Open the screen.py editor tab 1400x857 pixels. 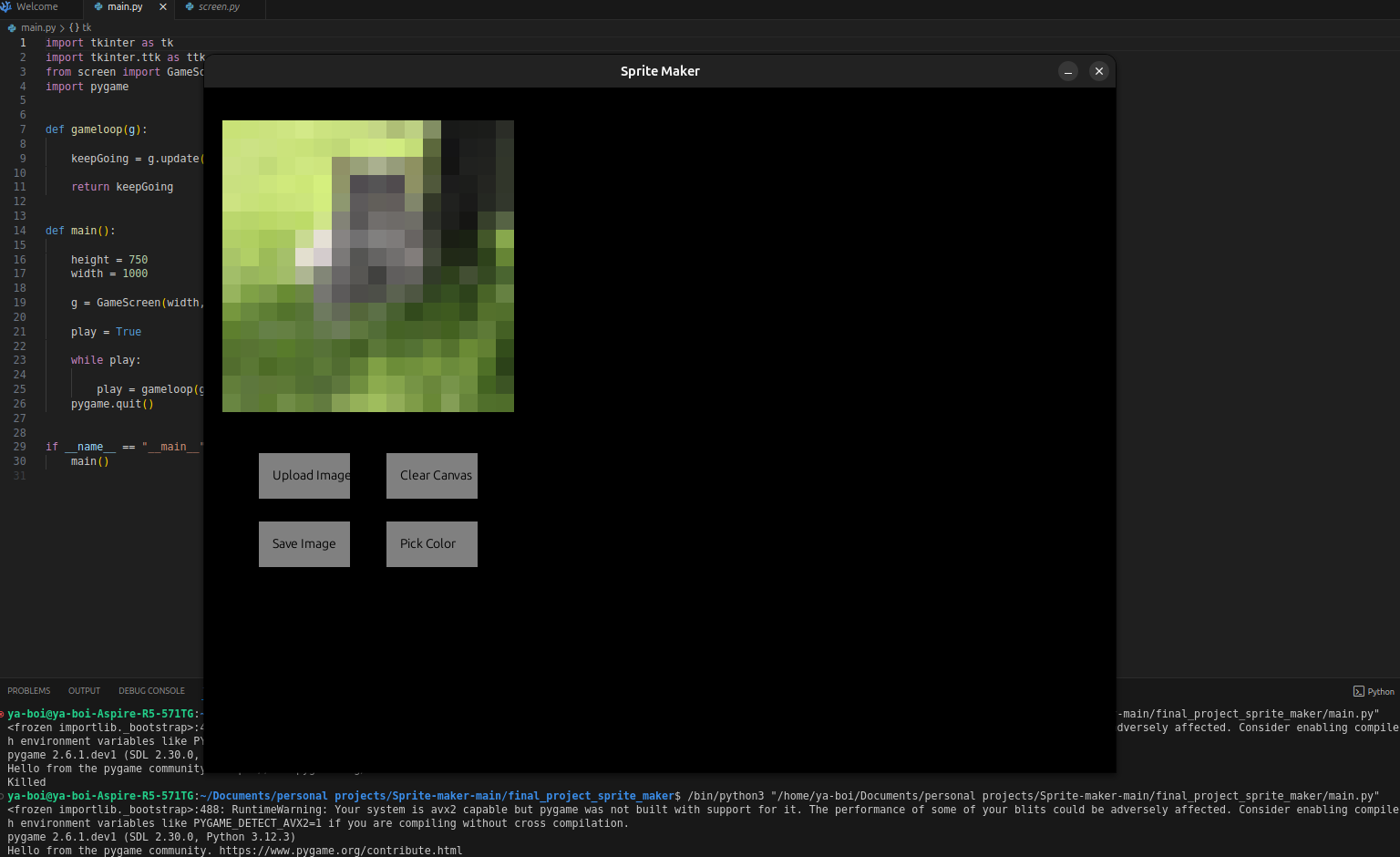(x=219, y=7)
